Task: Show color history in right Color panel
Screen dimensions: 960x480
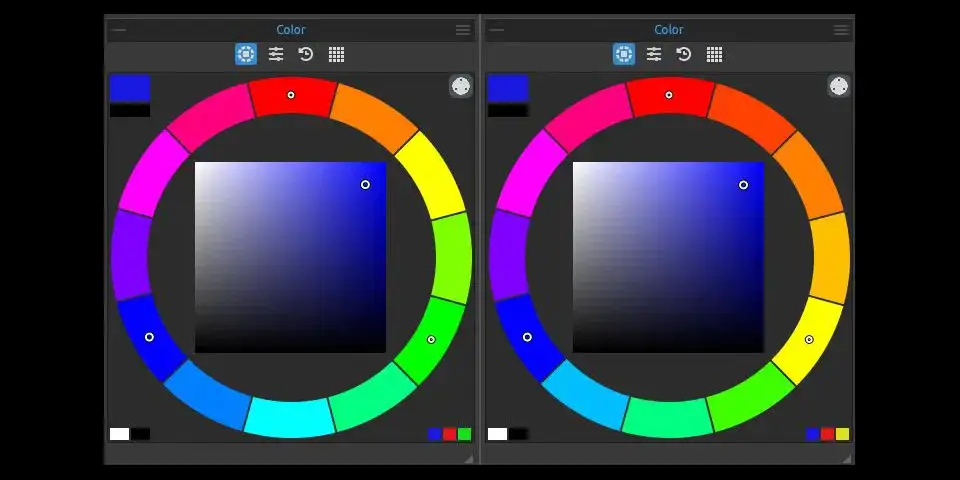Action: [x=684, y=54]
